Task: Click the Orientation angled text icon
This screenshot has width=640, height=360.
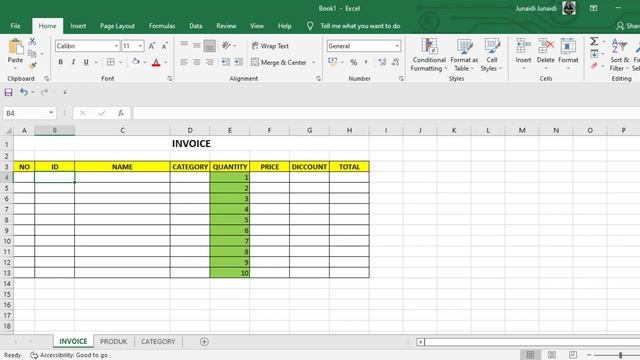Action: coord(226,46)
